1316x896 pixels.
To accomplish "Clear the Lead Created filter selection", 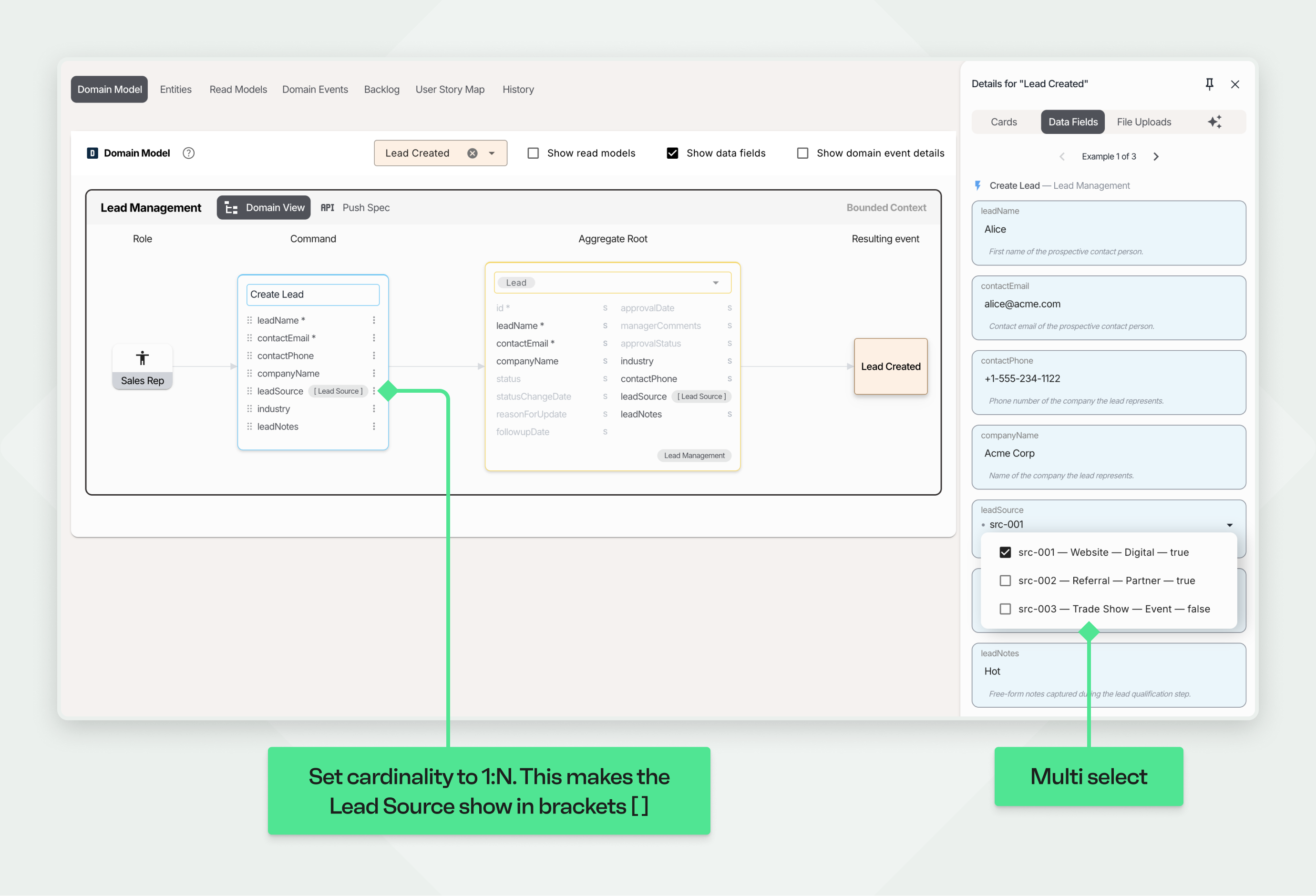I will (x=472, y=153).
